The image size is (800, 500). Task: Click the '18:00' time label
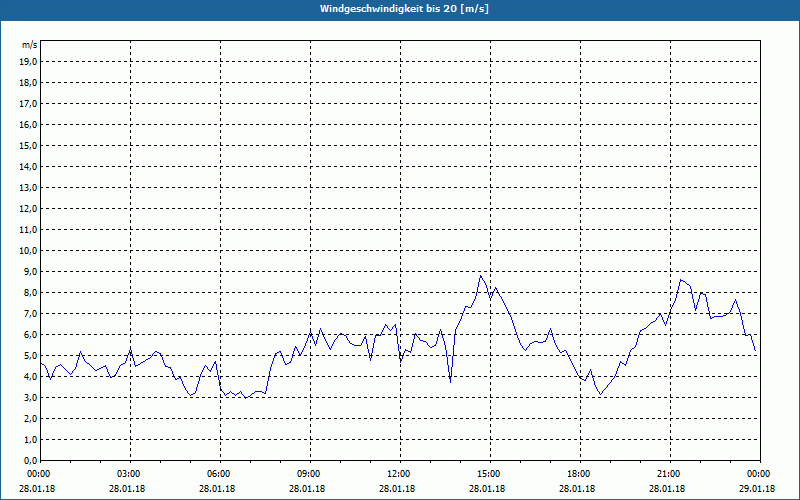[580, 474]
